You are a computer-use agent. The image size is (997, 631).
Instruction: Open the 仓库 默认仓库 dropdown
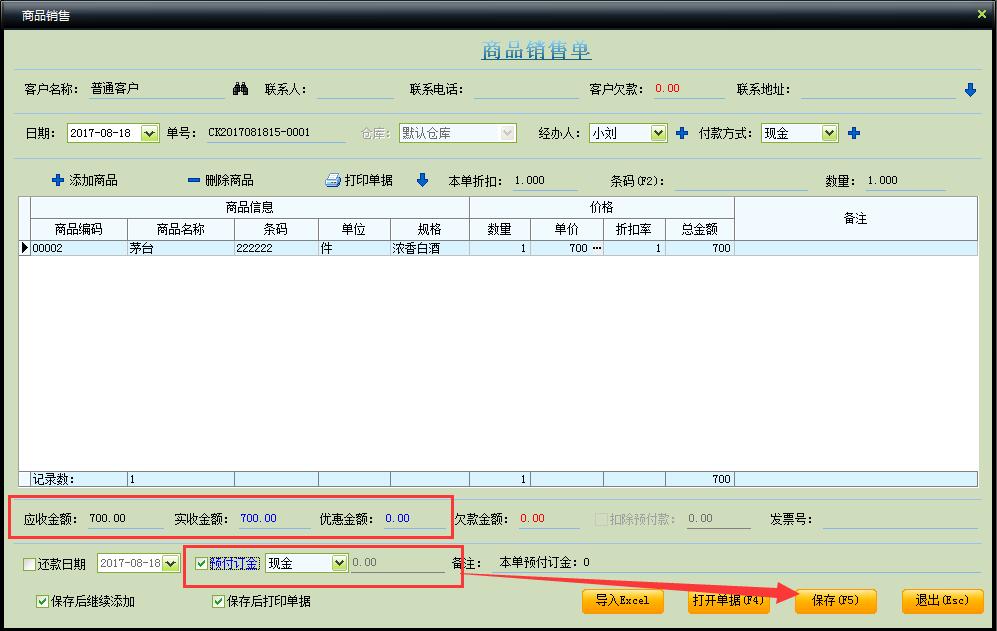click(507, 134)
